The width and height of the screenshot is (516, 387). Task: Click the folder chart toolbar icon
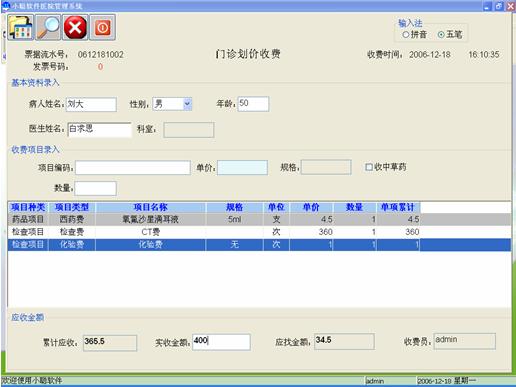click(21, 27)
